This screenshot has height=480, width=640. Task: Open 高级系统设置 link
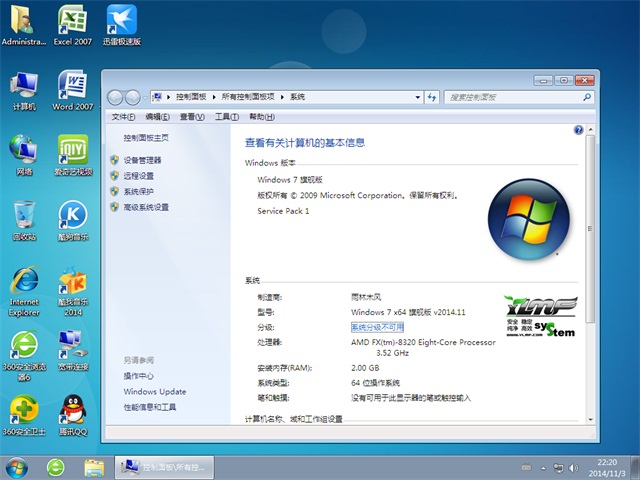146,207
